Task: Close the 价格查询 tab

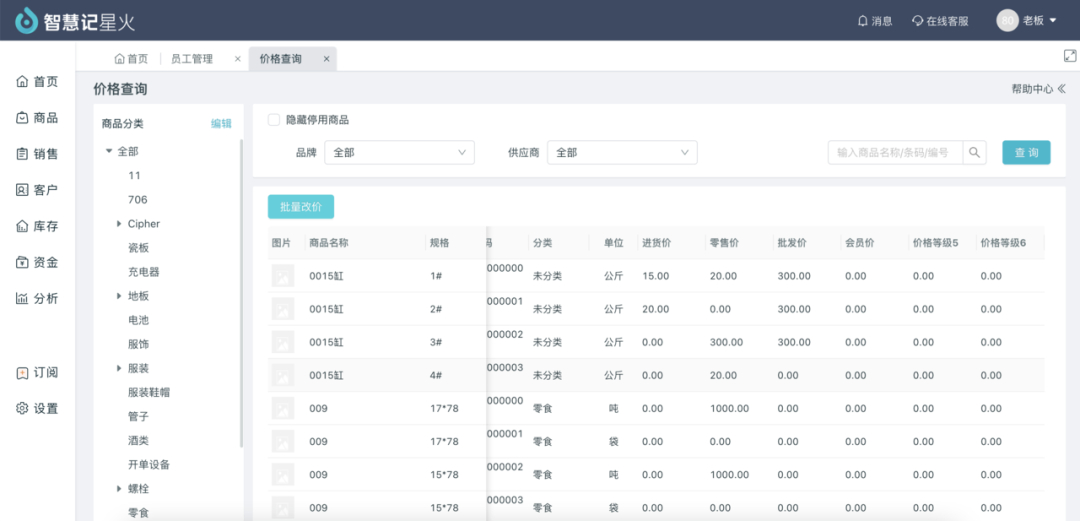Action: 326,59
